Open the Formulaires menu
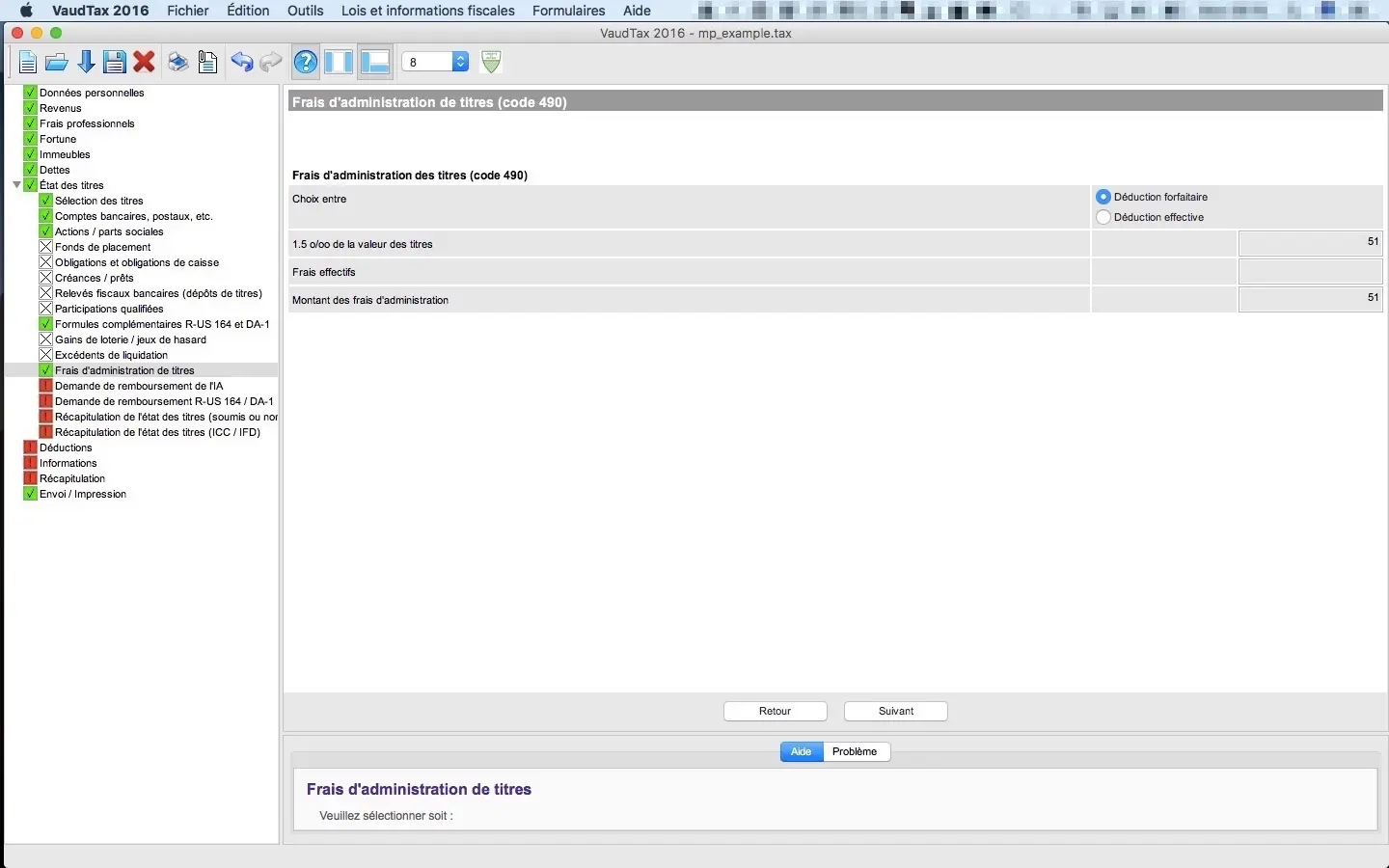The image size is (1389, 868). (x=569, y=11)
